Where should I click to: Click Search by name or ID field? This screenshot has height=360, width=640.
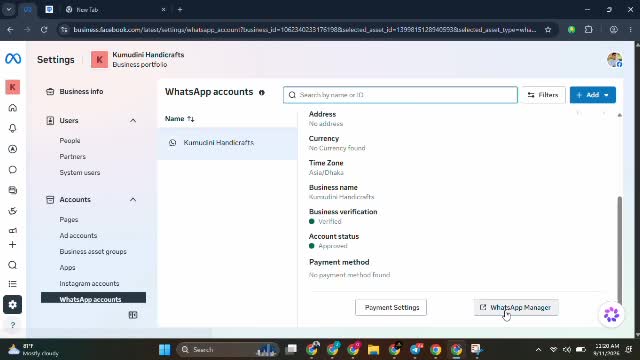tap(400, 95)
